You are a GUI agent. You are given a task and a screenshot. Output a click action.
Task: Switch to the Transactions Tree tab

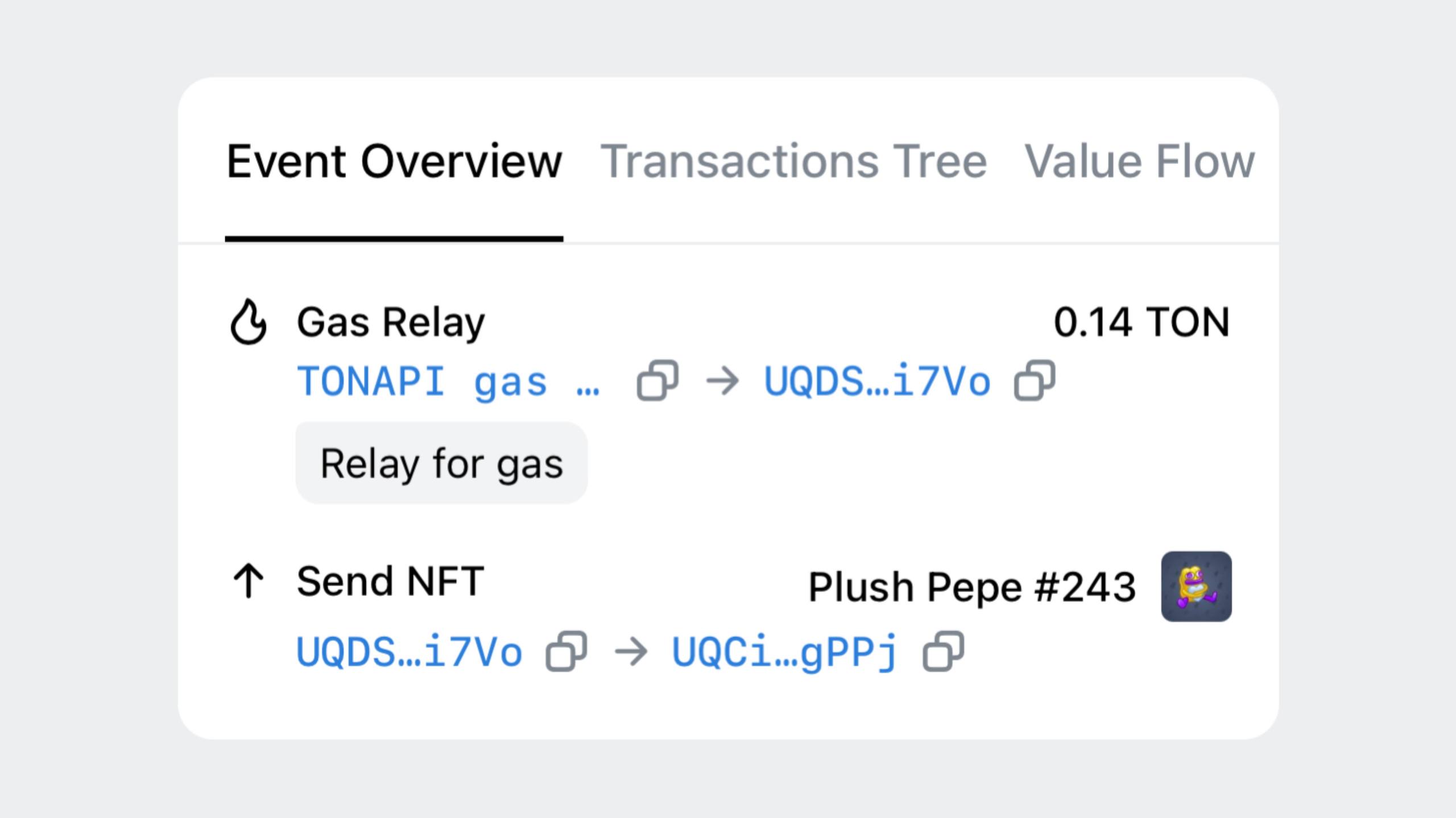pos(793,161)
